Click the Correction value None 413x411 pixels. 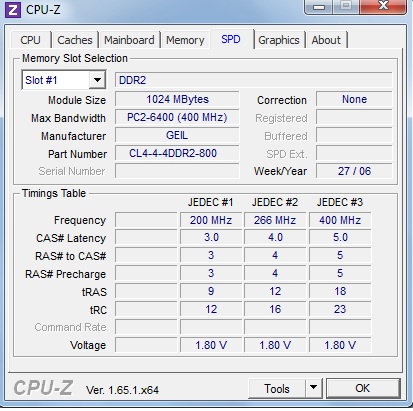click(354, 99)
